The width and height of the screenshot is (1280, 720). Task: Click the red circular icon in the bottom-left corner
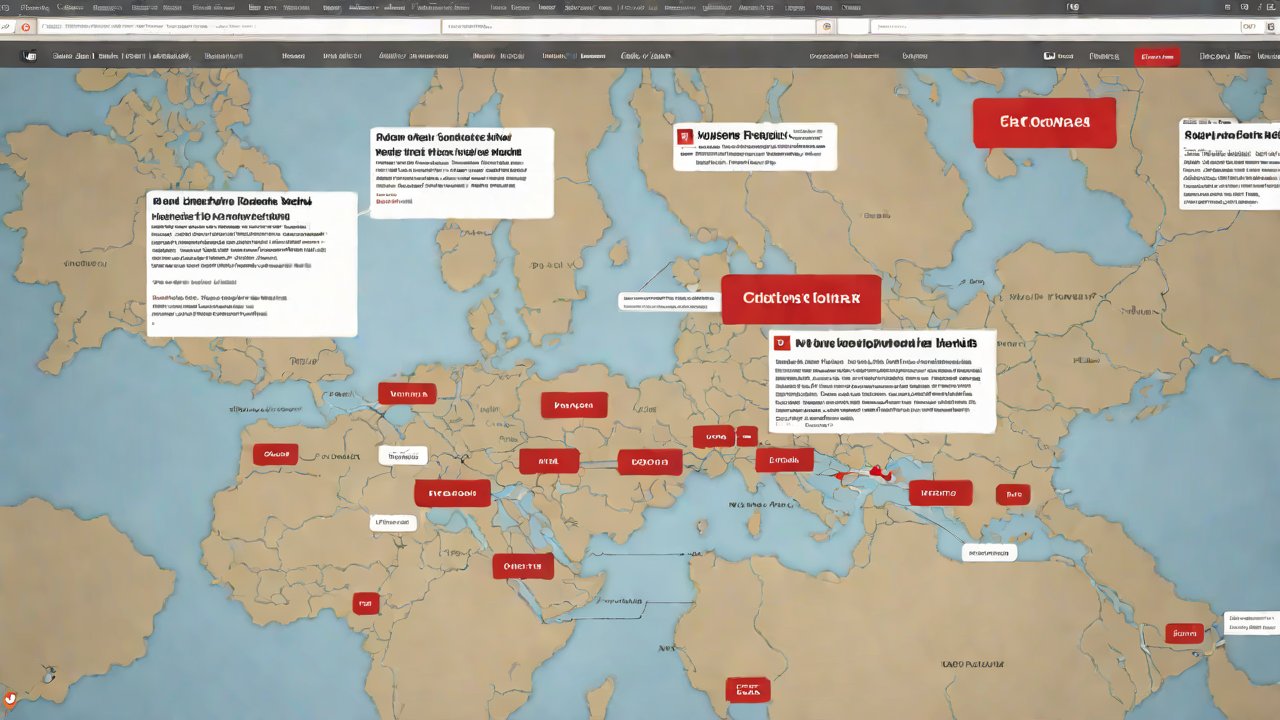pyautogui.click(x=10, y=699)
